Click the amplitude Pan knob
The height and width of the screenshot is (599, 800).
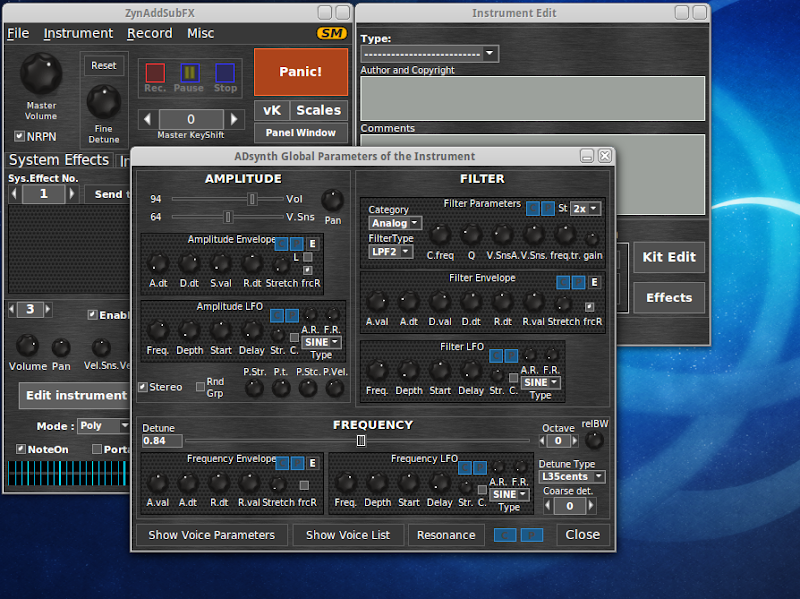(332, 199)
